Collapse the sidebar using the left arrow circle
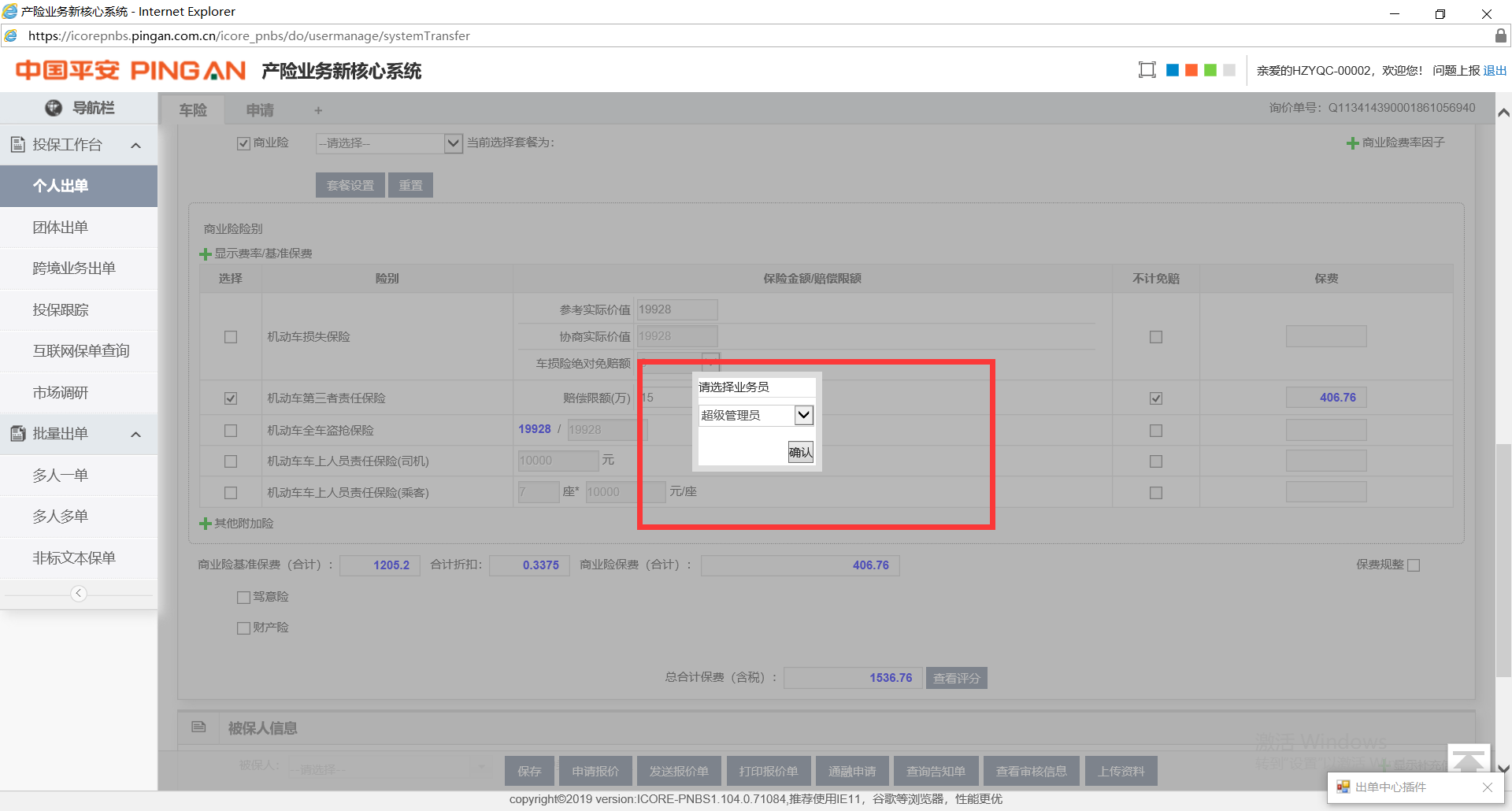This screenshot has height=811, width=1512. pos(79,594)
